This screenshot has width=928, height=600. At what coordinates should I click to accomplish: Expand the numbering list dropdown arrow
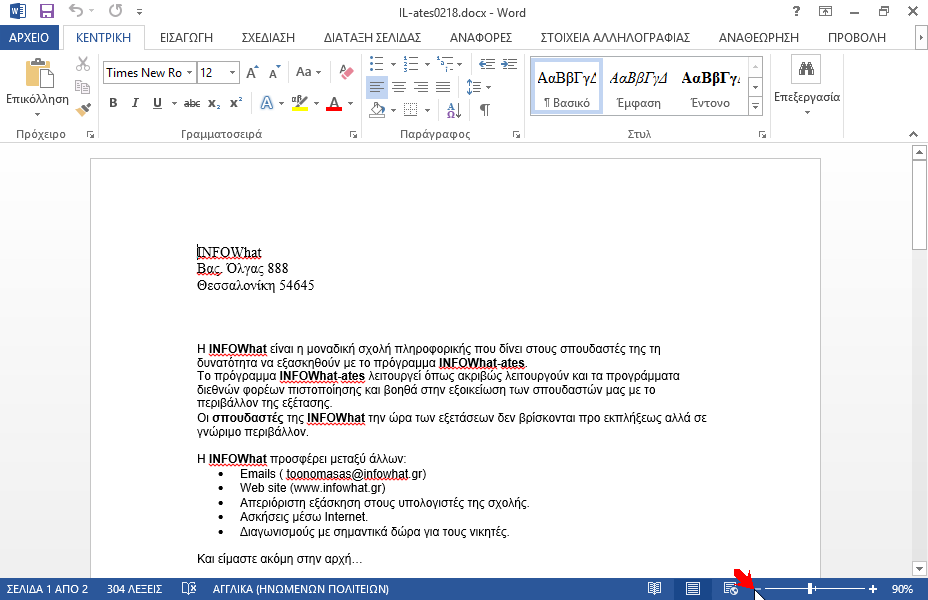427,64
